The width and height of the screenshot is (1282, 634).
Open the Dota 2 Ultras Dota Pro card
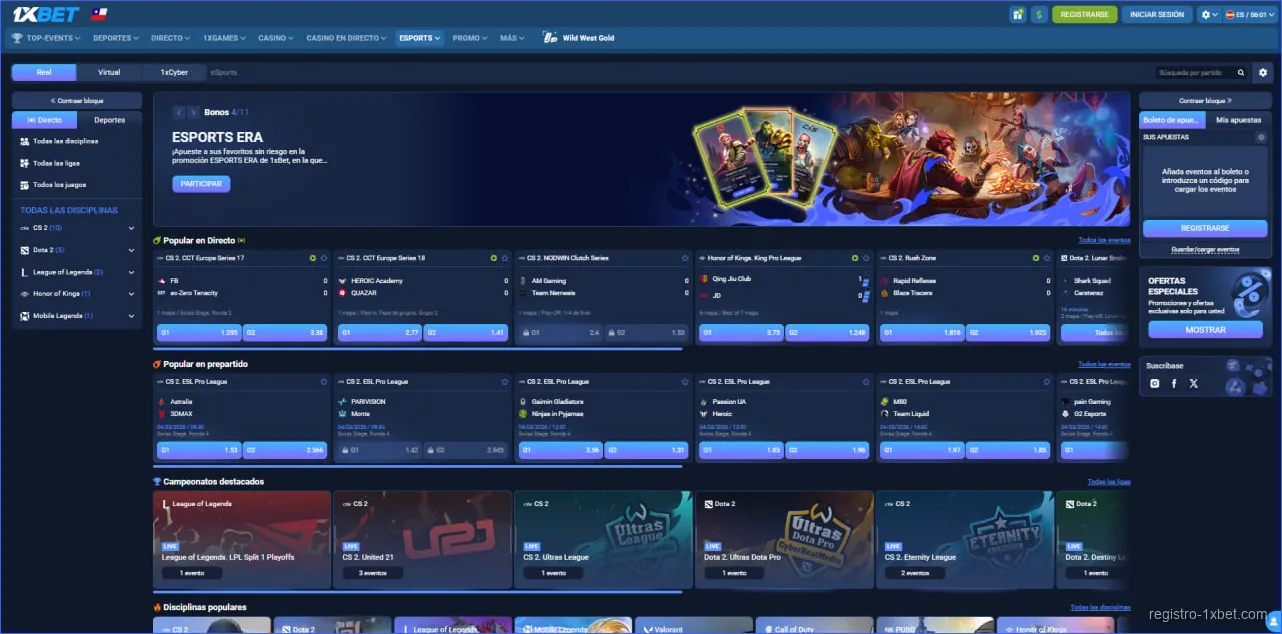[x=784, y=540]
